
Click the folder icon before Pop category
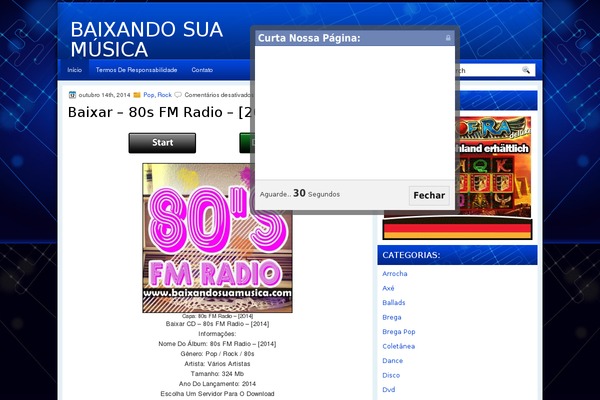[137, 95]
